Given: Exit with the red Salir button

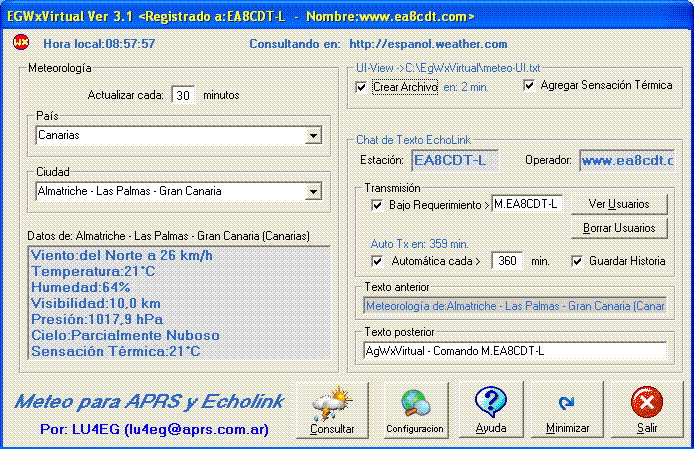Looking at the screenshot, I should 647,410.
